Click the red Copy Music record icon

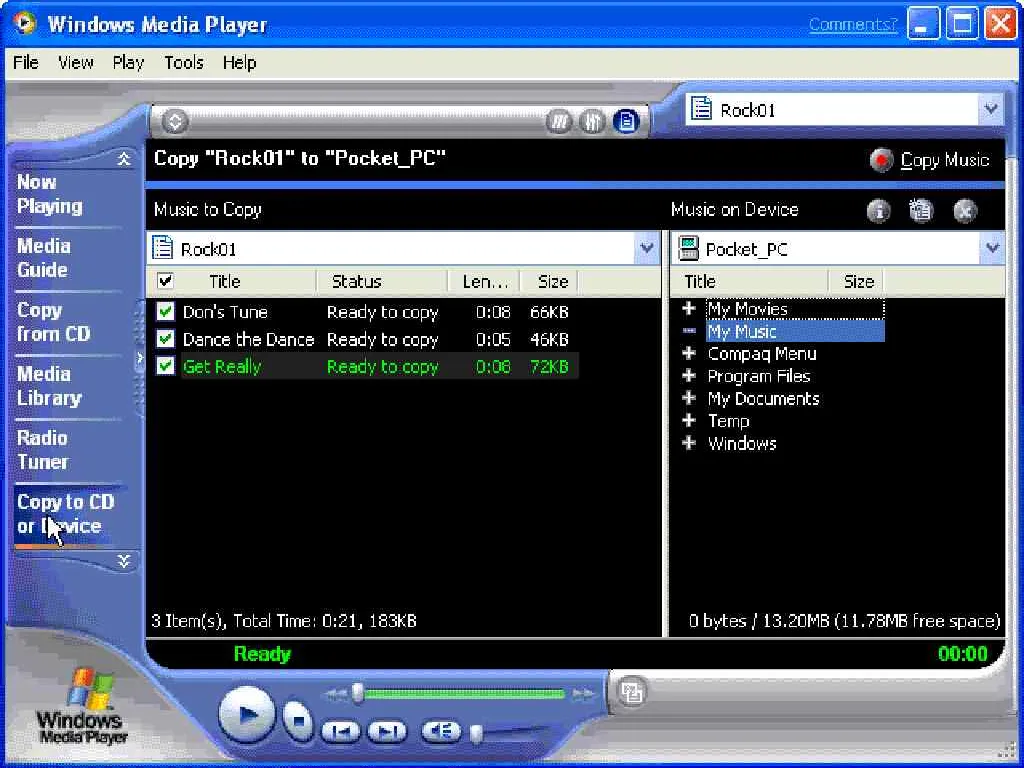pyautogui.click(x=881, y=160)
